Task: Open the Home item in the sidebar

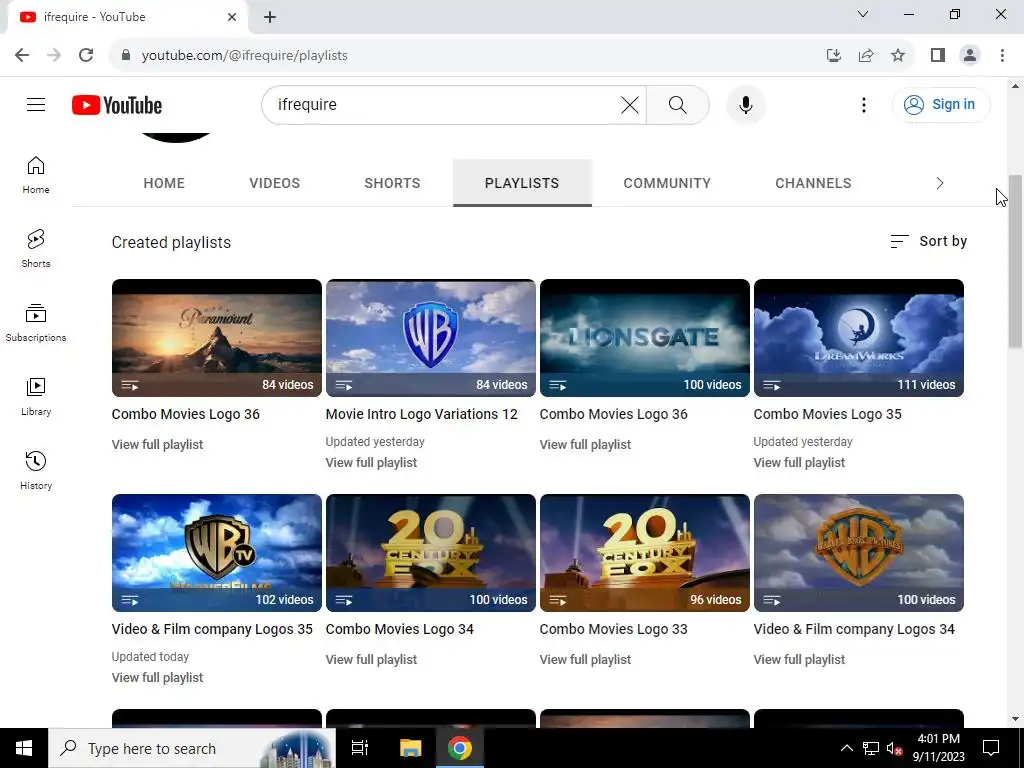Action: (x=36, y=175)
